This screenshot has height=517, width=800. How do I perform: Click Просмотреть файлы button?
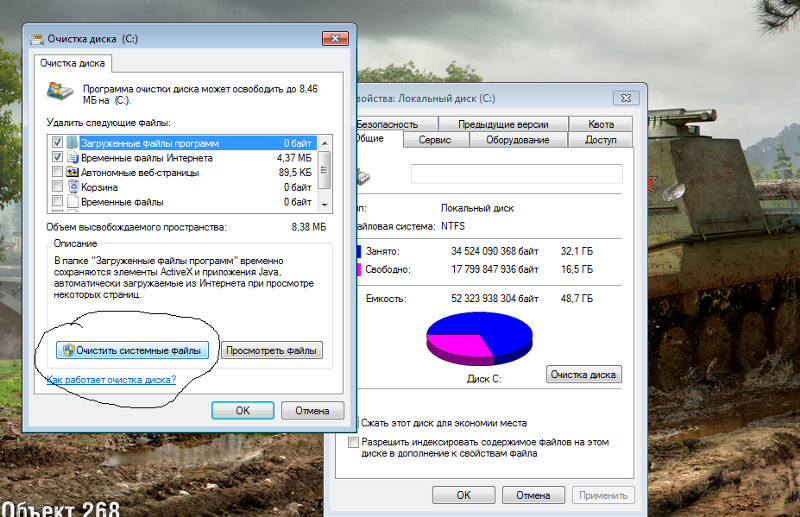click(271, 350)
